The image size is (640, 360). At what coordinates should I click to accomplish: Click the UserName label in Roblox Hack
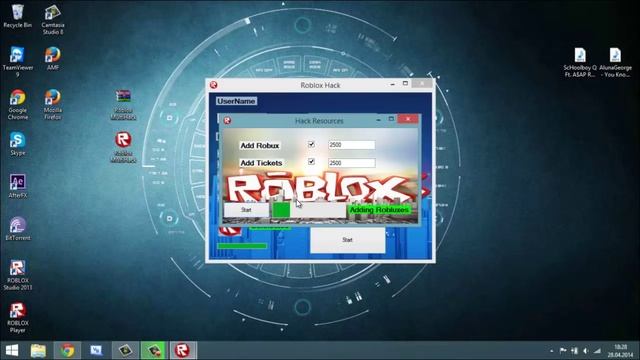[x=236, y=101]
